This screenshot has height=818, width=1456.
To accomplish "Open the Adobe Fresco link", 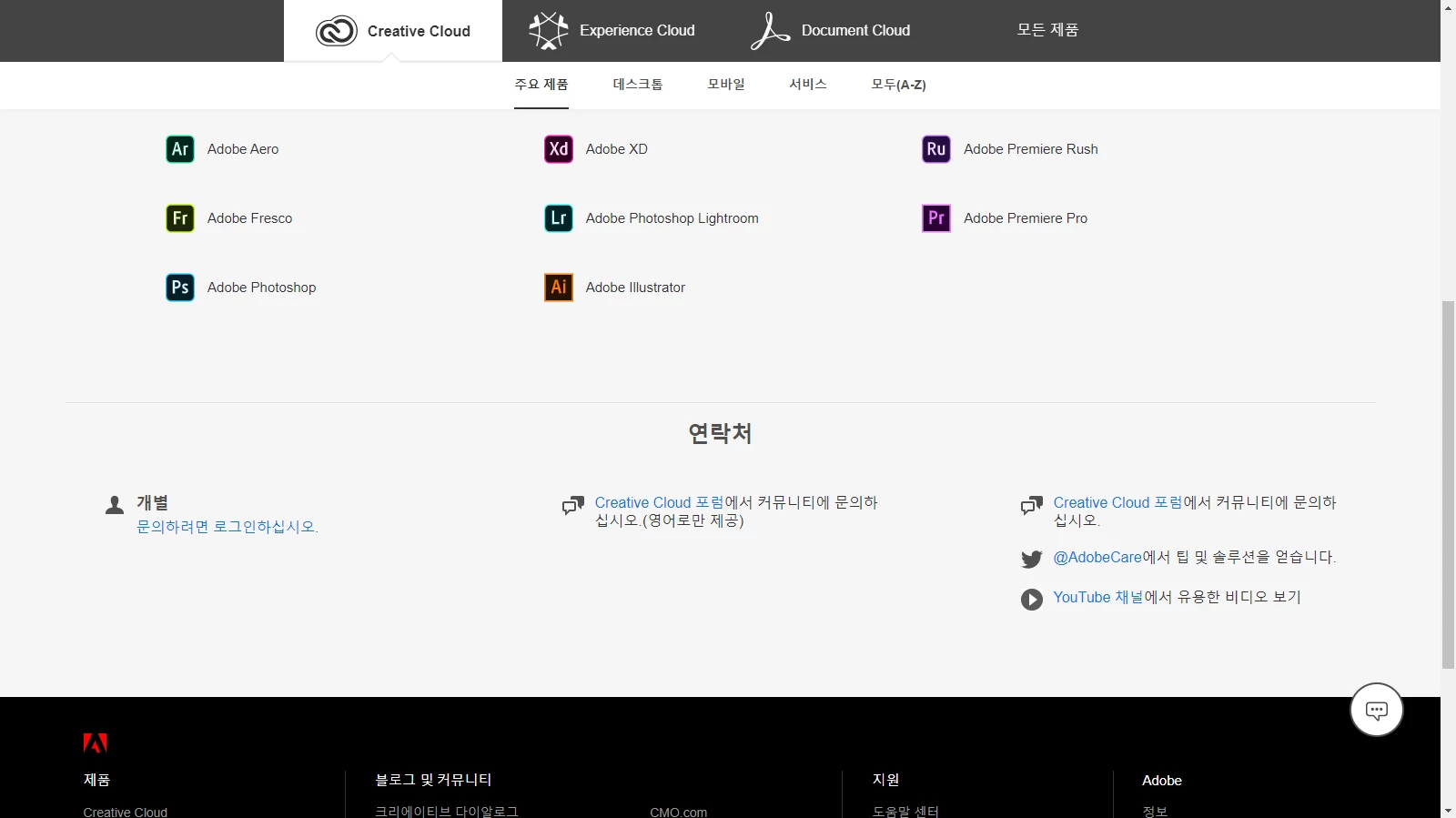I will click(x=249, y=218).
